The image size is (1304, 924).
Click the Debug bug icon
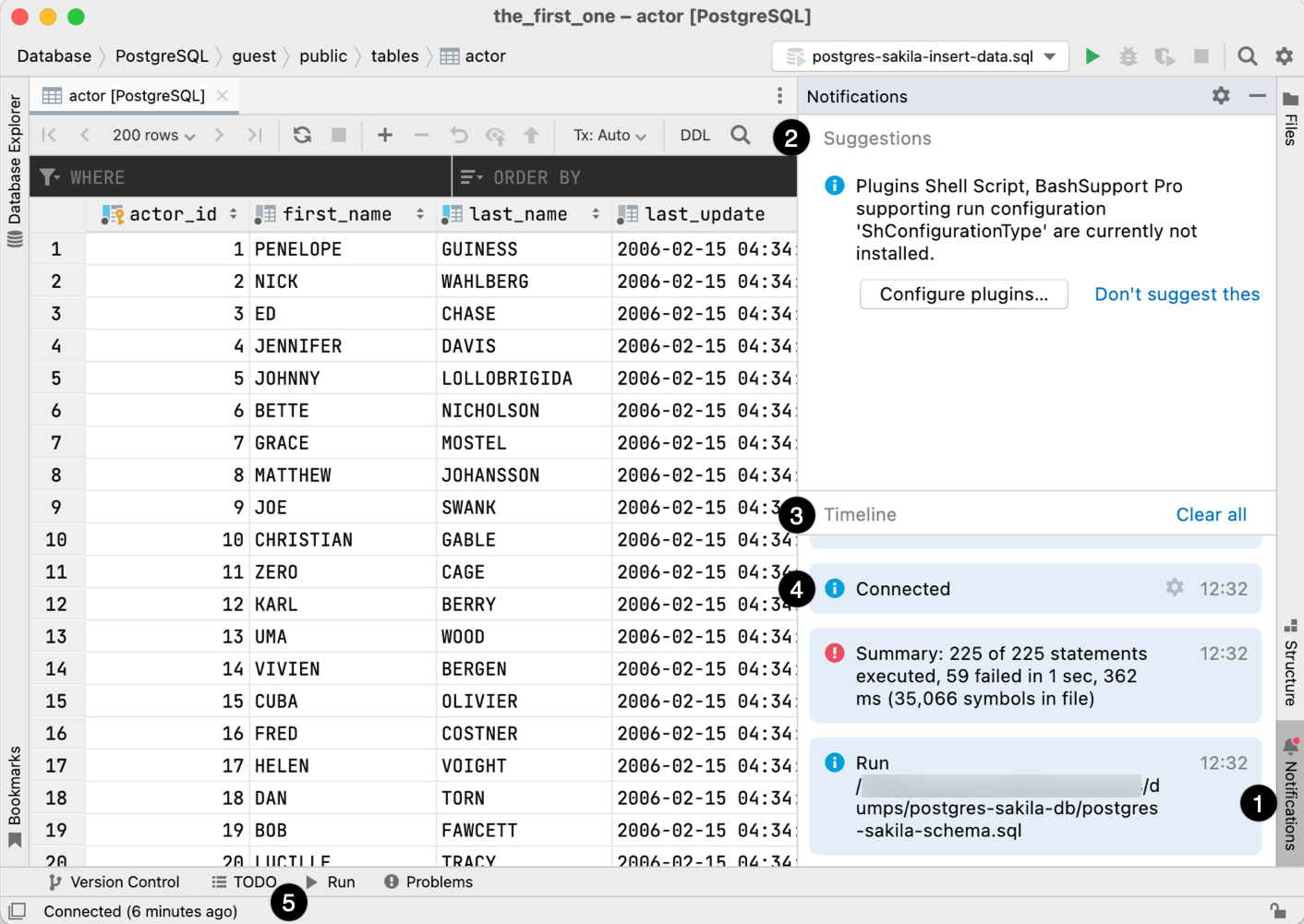coord(1128,56)
